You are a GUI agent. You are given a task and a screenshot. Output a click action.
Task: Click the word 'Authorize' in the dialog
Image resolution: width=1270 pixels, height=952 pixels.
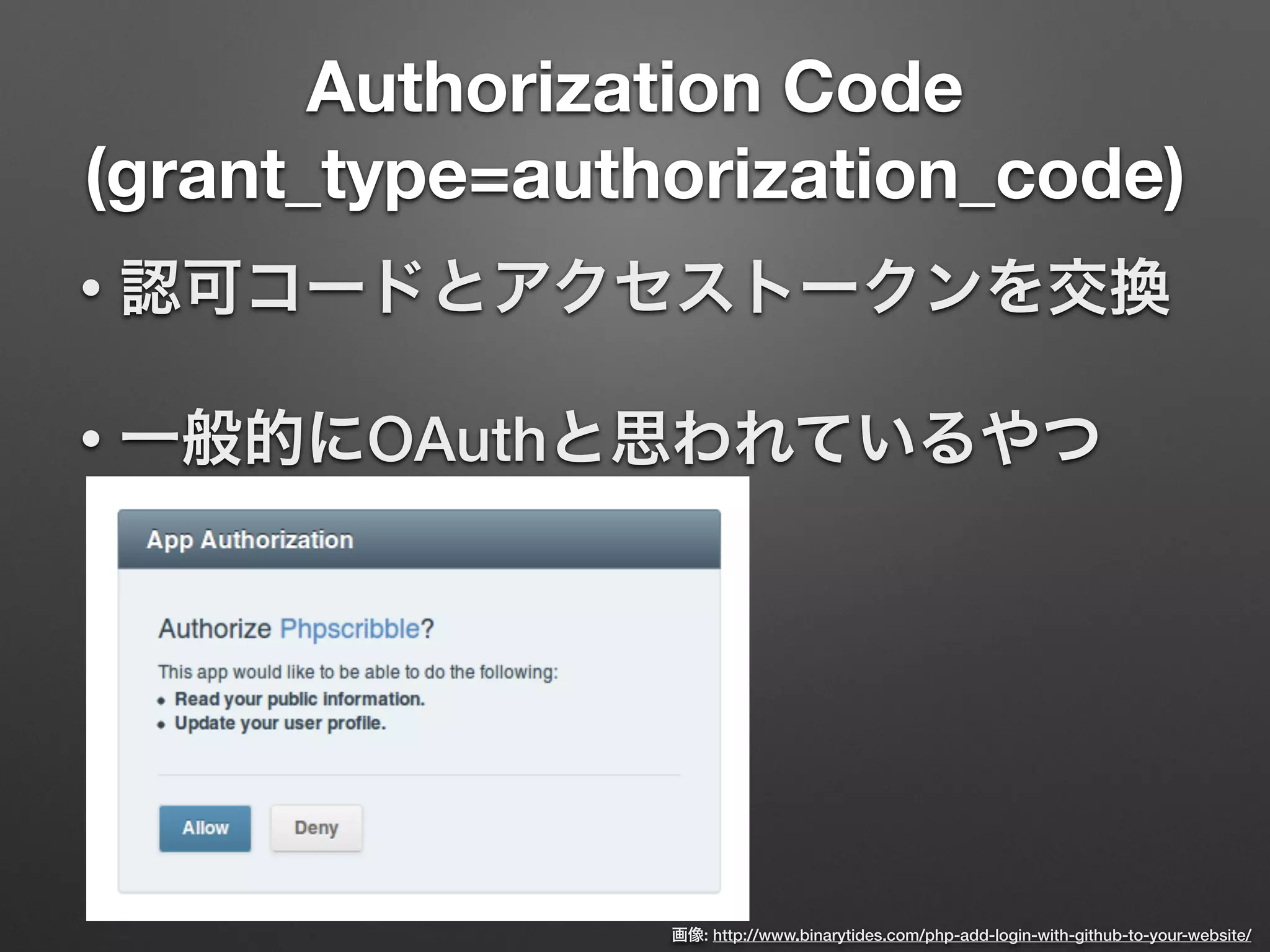pyautogui.click(x=215, y=628)
